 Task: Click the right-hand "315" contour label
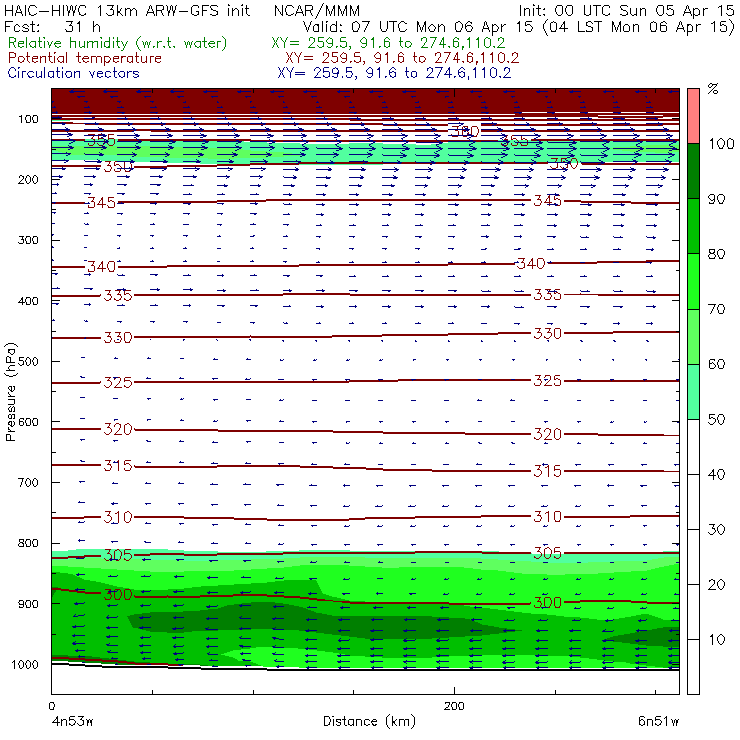pos(547,471)
